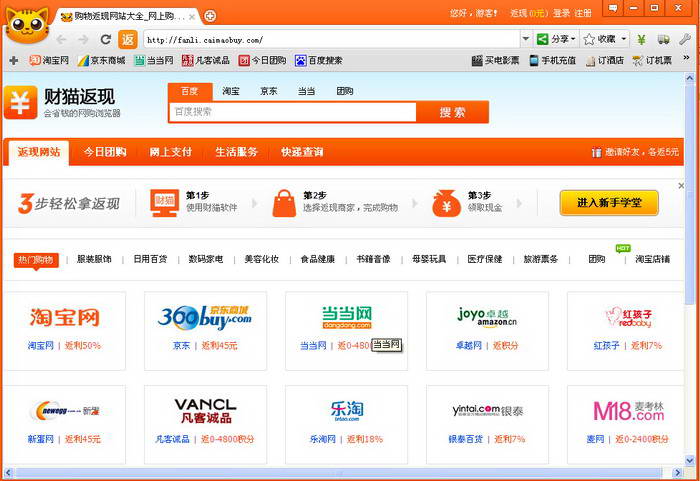Close the three-step cashback banner
This screenshot has height=481, width=700.
pyautogui.click(x=681, y=186)
